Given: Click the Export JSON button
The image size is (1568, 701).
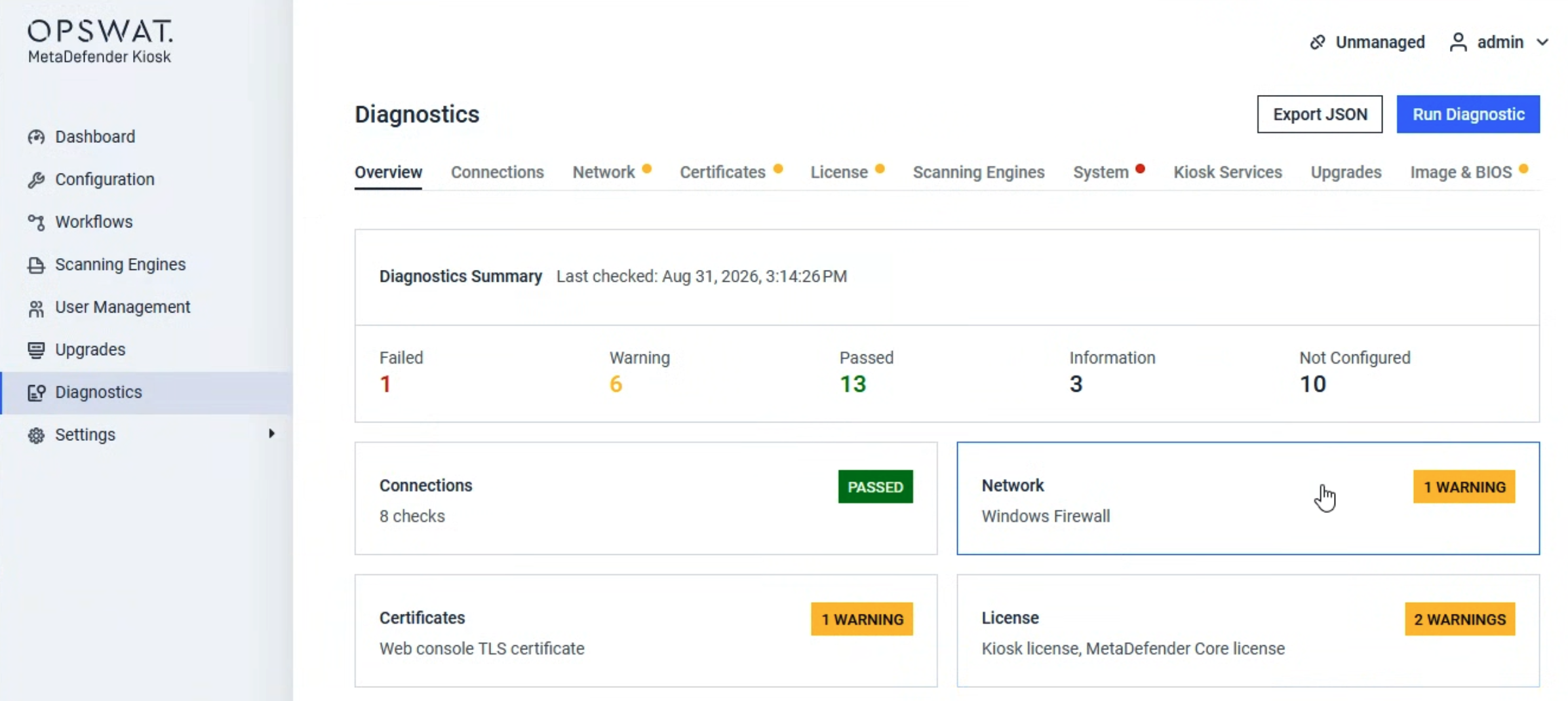Looking at the screenshot, I should pyautogui.click(x=1320, y=115).
